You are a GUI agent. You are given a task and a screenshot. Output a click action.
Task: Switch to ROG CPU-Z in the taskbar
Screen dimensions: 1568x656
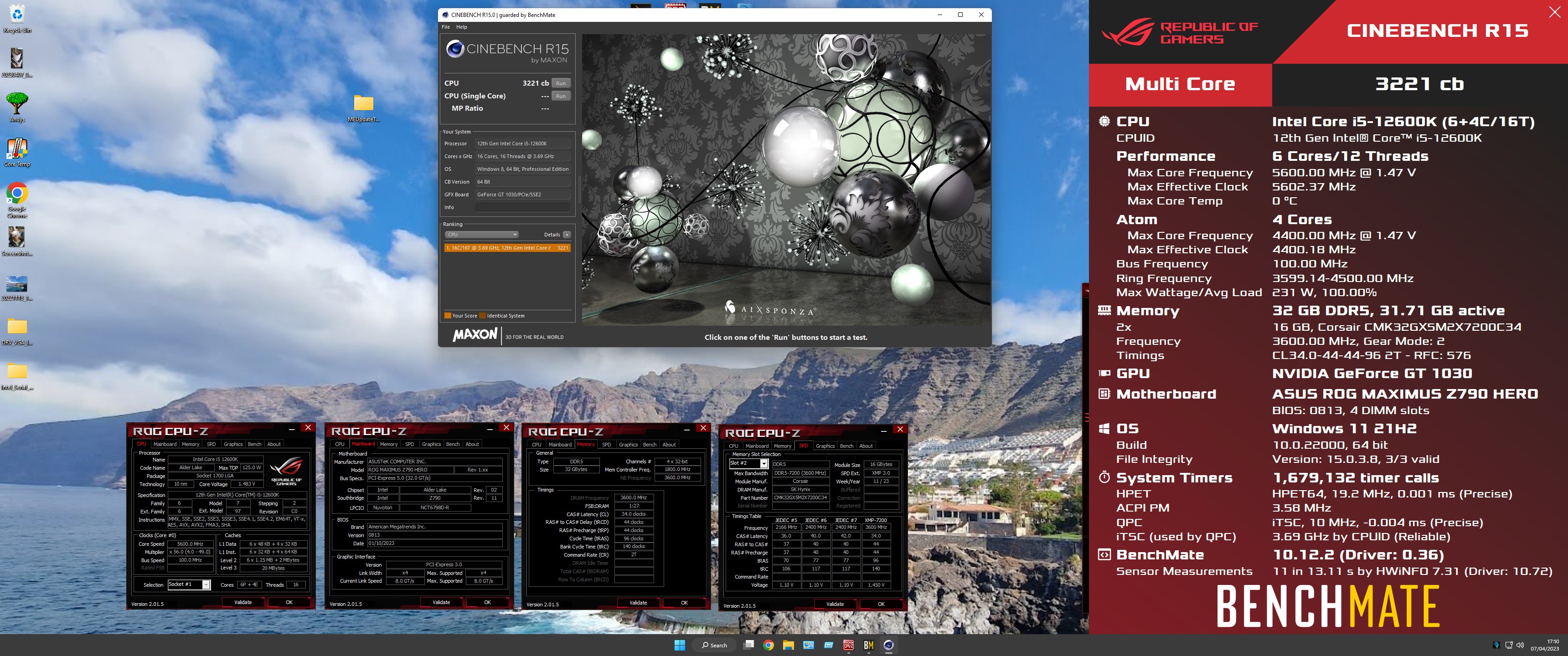848,645
